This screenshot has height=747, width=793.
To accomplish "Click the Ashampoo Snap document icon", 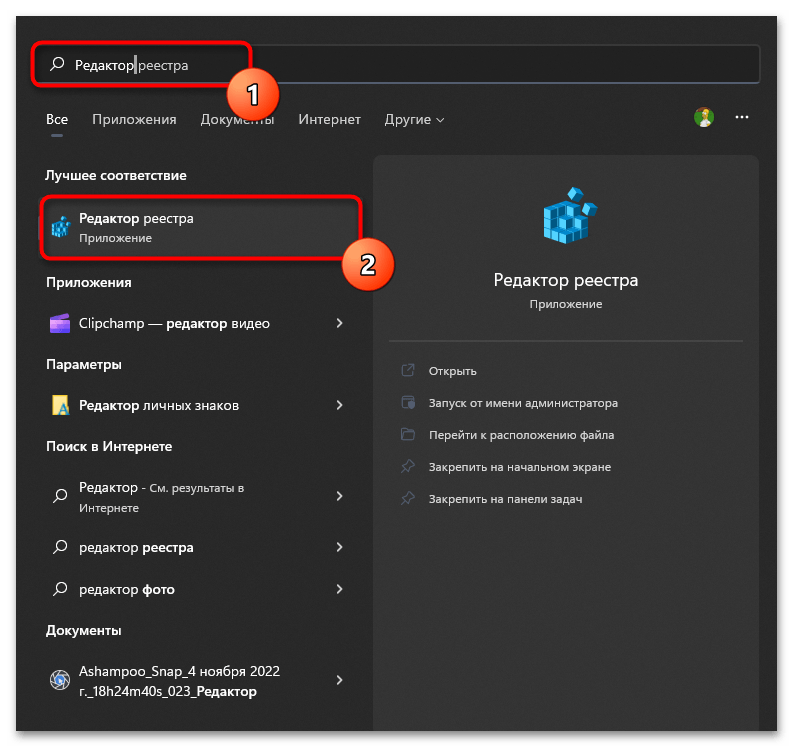I will tap(60, 680).
